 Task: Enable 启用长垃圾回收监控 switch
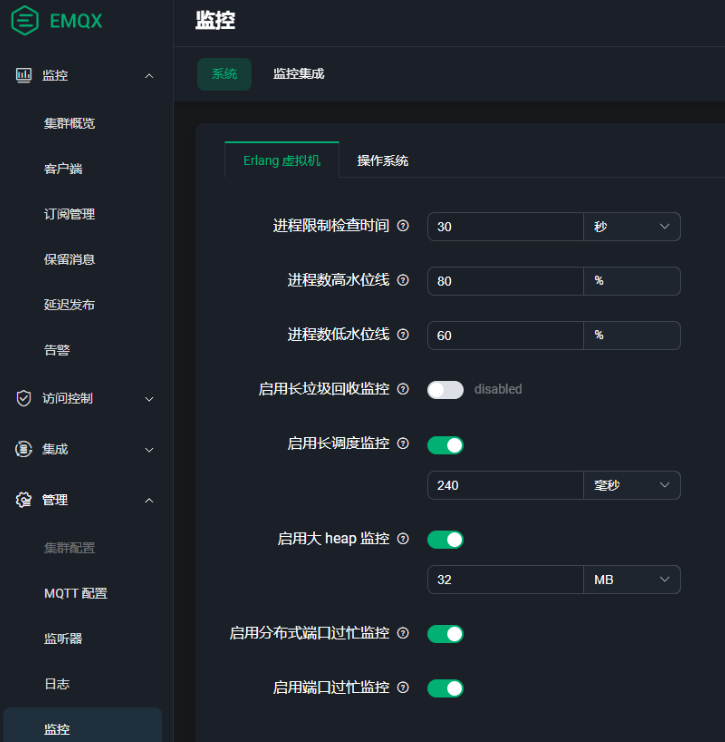click(445, 389)
